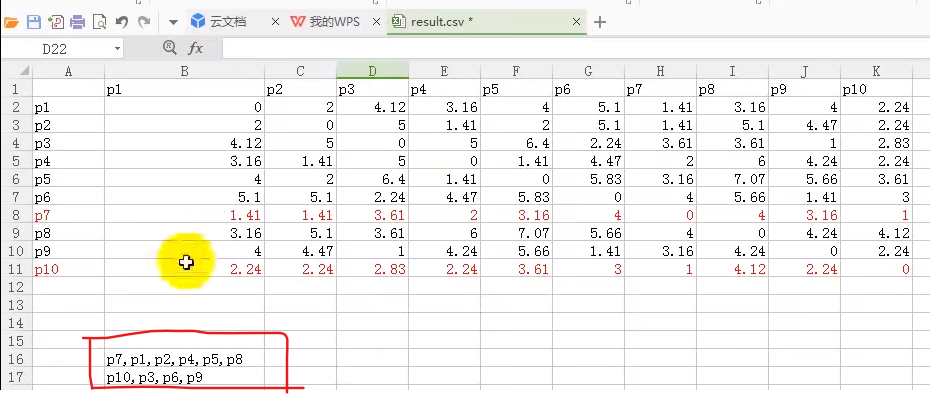Print the document with the printer icon
This screenshot has width=930, height=394.
77,23
